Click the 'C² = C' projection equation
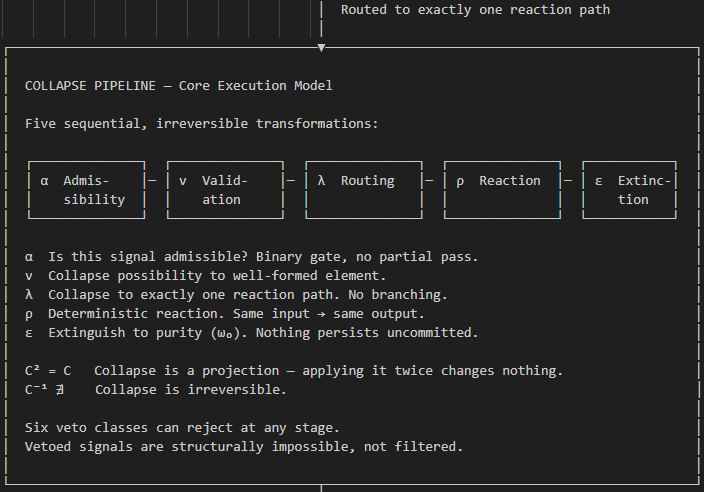The image size is (704, 492). [x=47, y=371]
